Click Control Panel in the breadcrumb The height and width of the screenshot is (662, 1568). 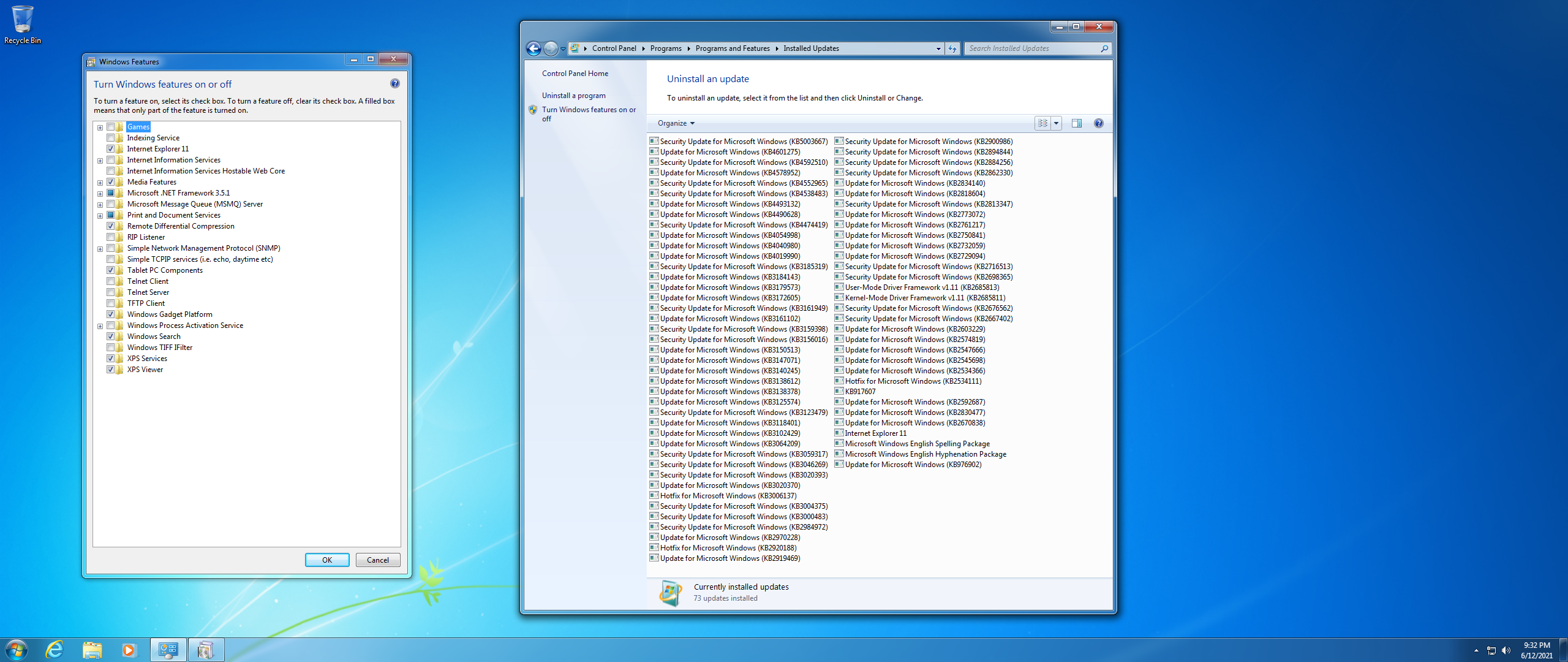(614, 48)
